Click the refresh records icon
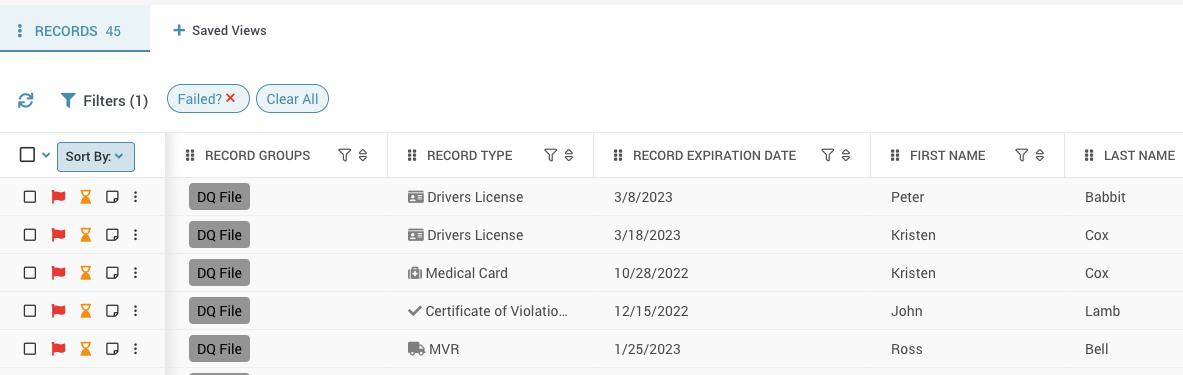Screen dimensions: 1183x375 coord(26,100)
